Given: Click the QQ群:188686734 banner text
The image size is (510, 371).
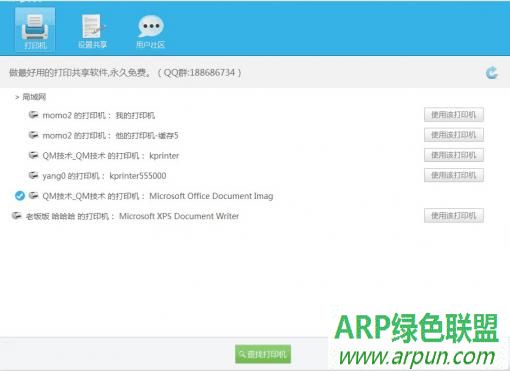Looking at the screenshot, I should (x=199, y=72).
